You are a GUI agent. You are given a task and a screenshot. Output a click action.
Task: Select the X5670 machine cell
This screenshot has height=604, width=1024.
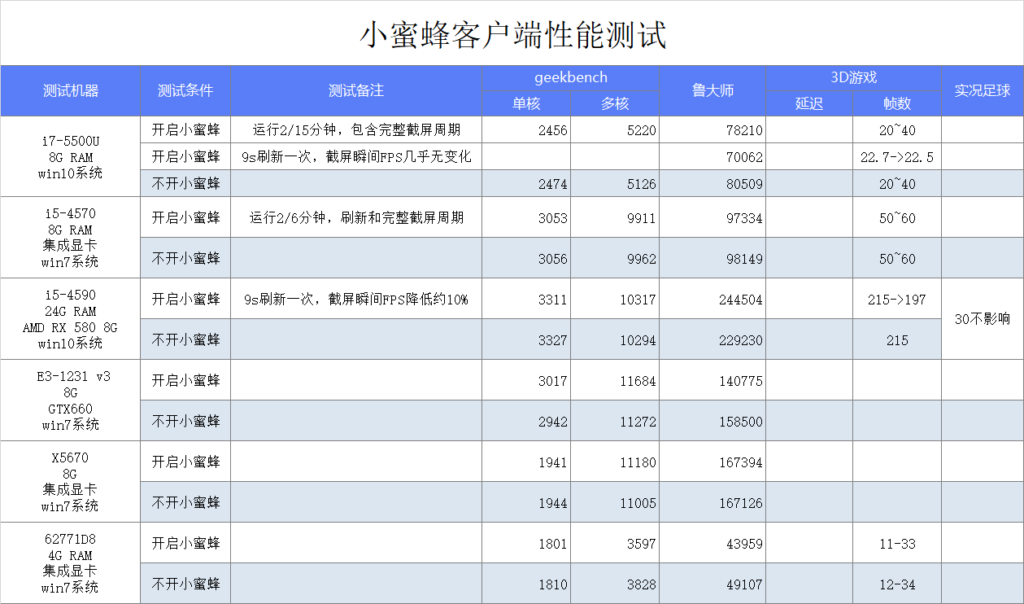pyautogui.click(x=71, y=482)
